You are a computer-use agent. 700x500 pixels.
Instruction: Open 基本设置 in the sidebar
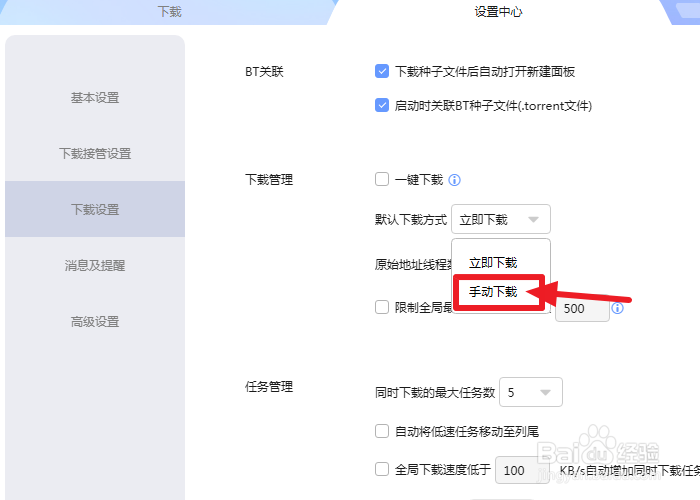coord(95,97)
